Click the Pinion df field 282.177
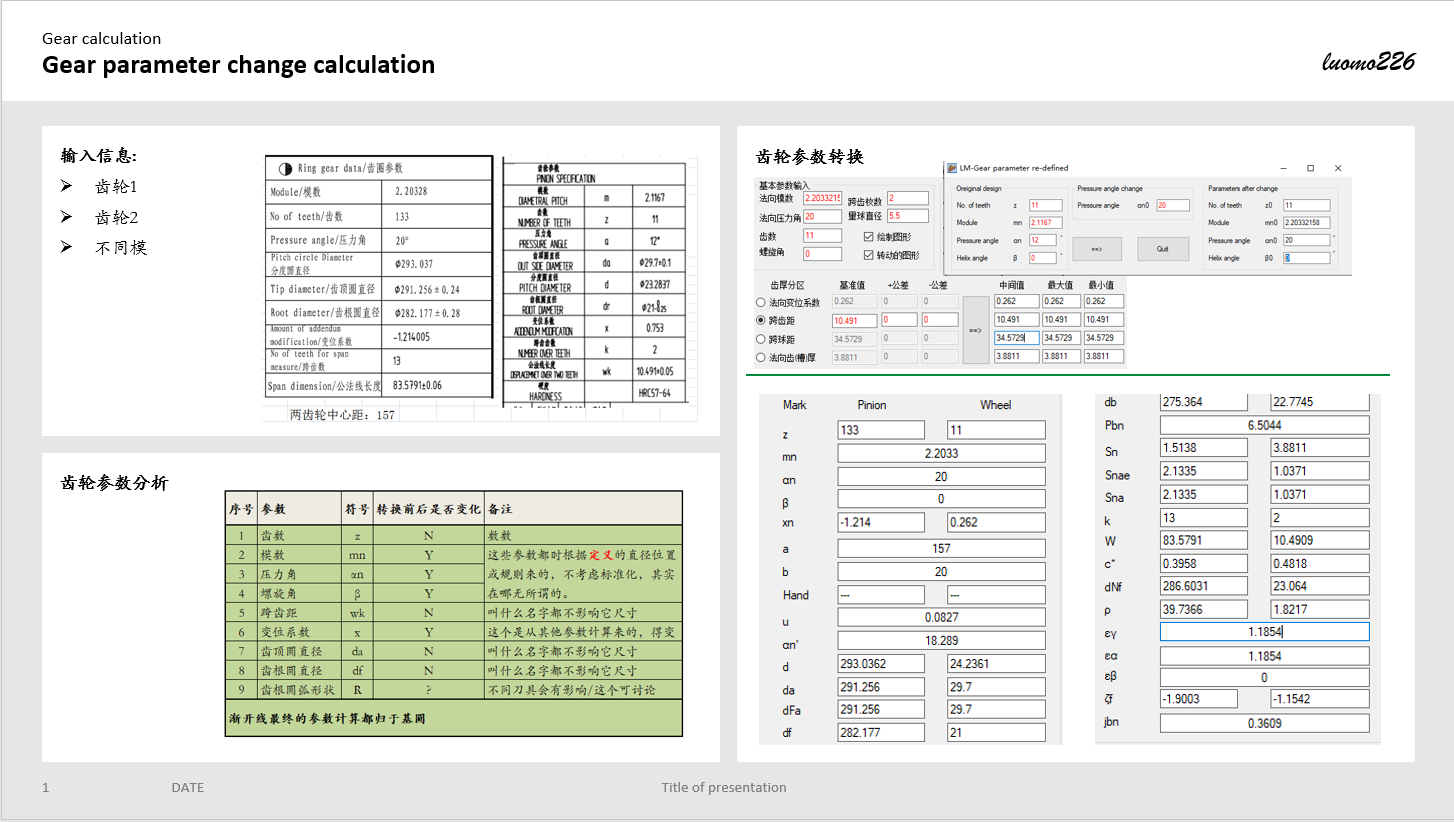Image resolution: width=1454 pixels, height=822 pixels. pos(881,733)
